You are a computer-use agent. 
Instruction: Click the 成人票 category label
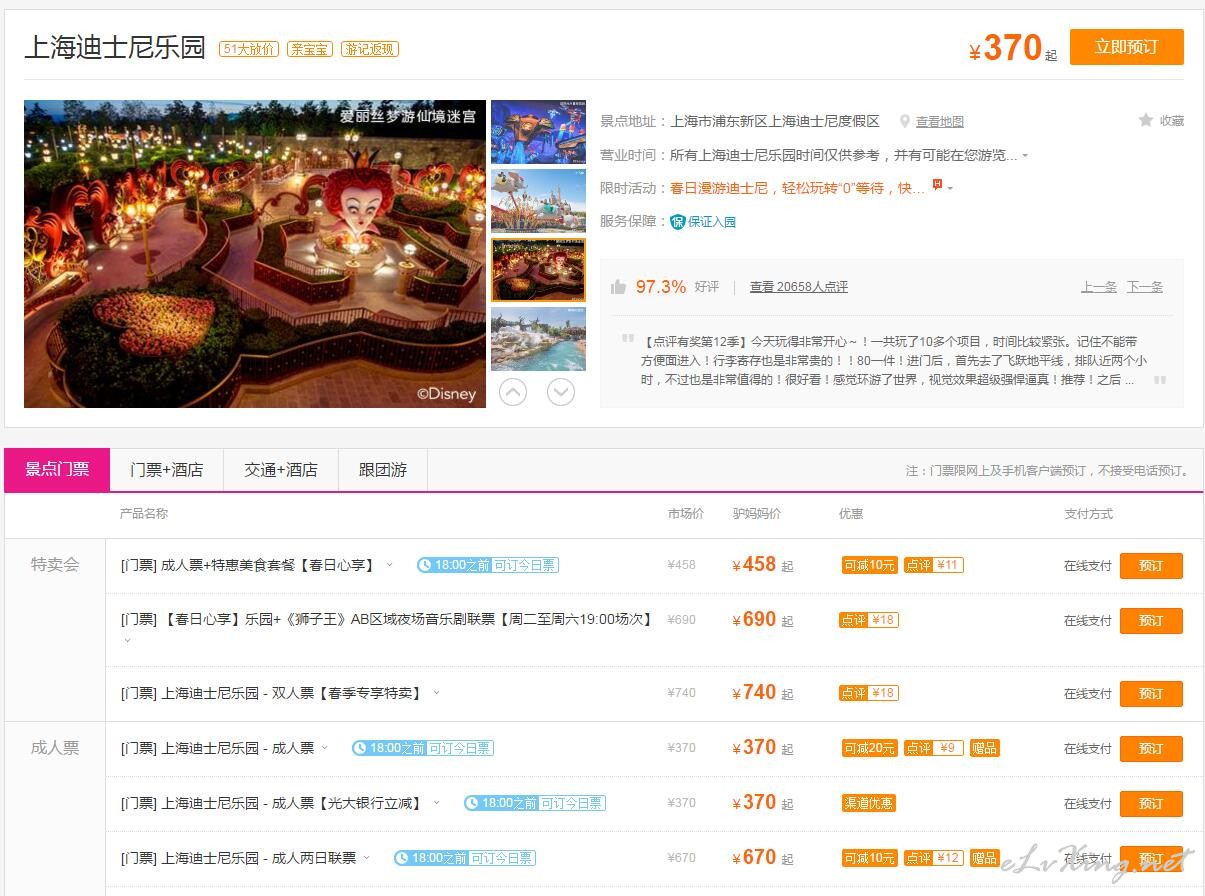click(x=55, y=747)
